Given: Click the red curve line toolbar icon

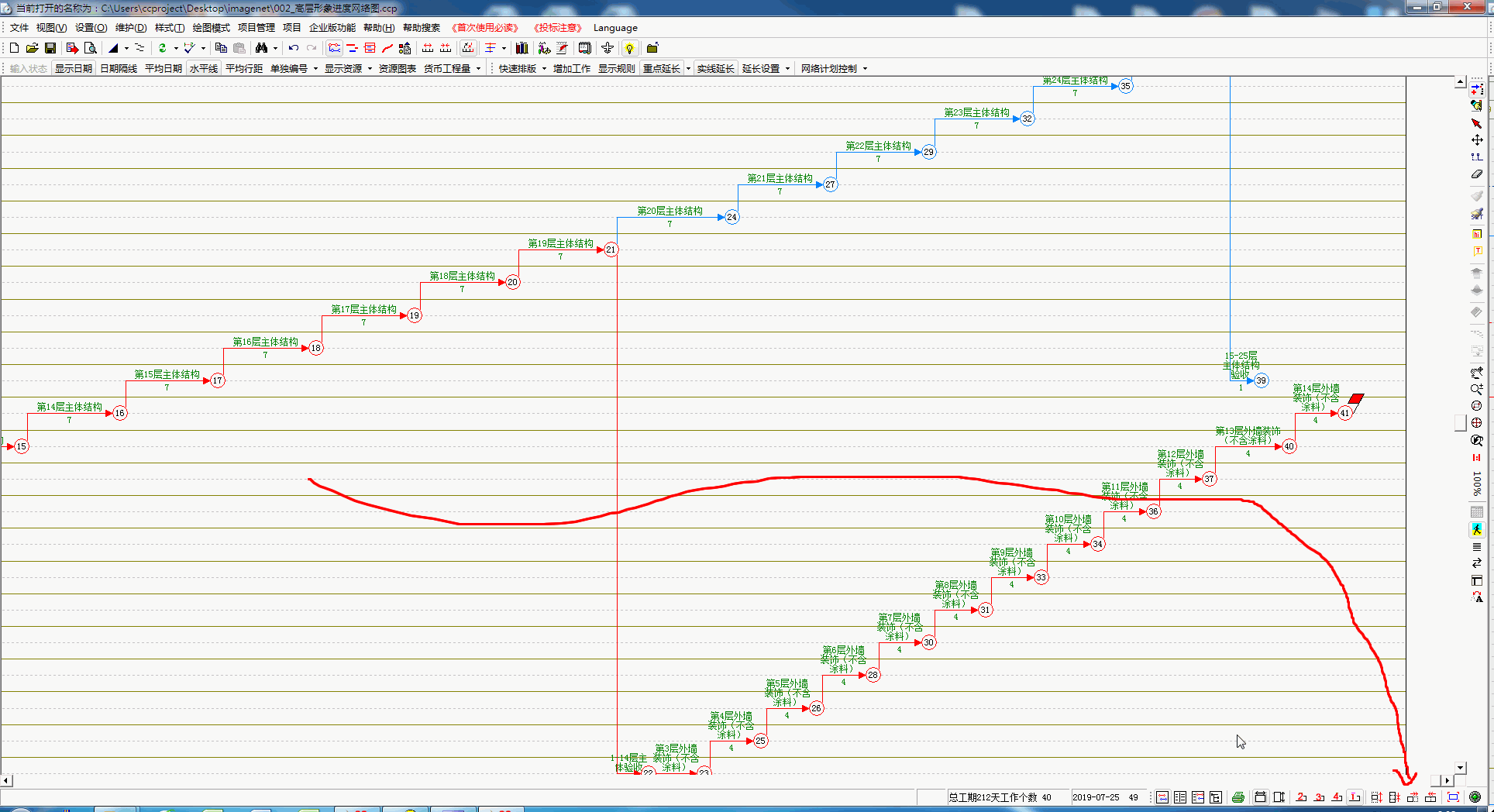Looking at the screenshot, I should tap(387, 48).
